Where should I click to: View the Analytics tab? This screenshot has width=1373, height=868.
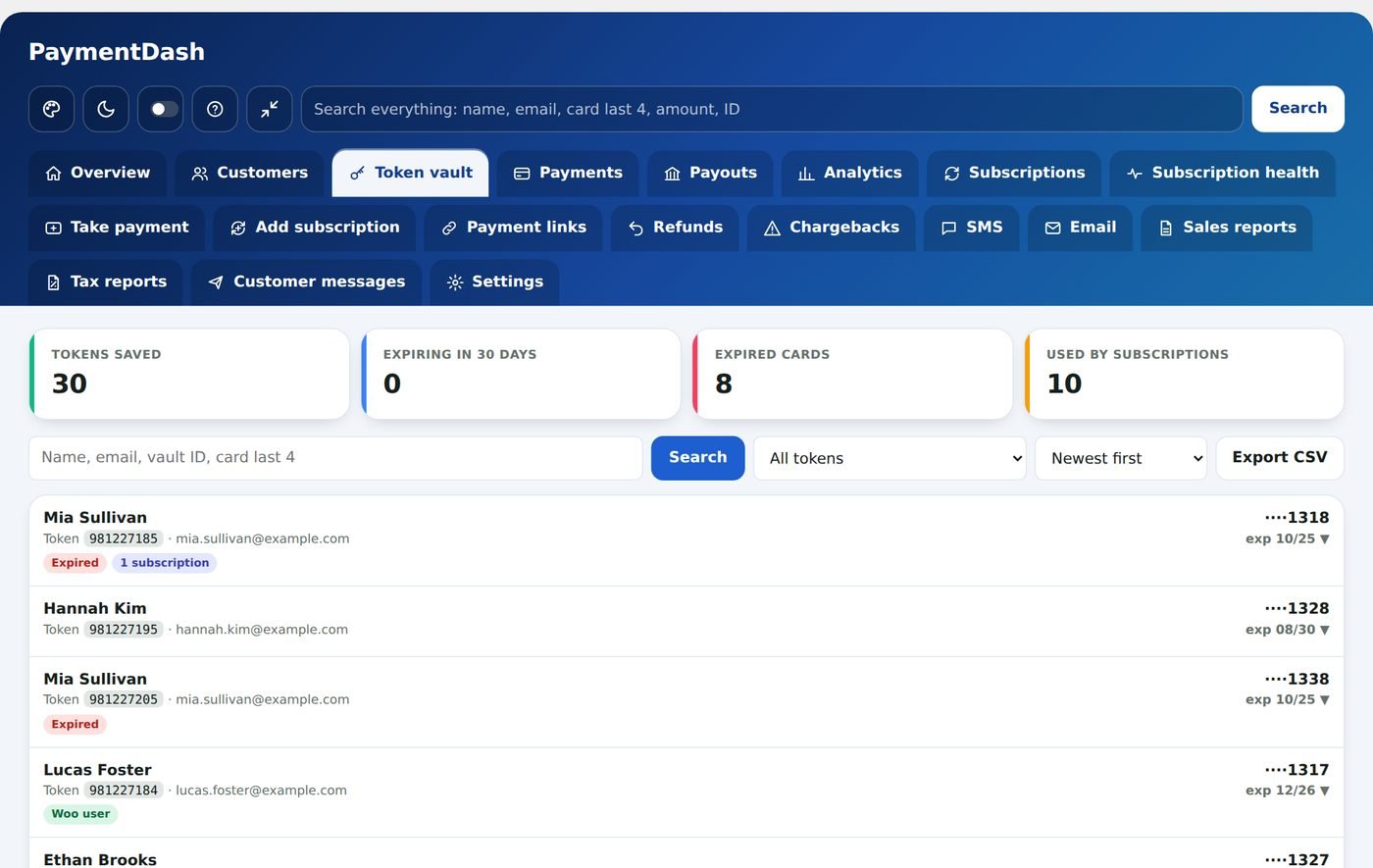(x=849, y=174)
